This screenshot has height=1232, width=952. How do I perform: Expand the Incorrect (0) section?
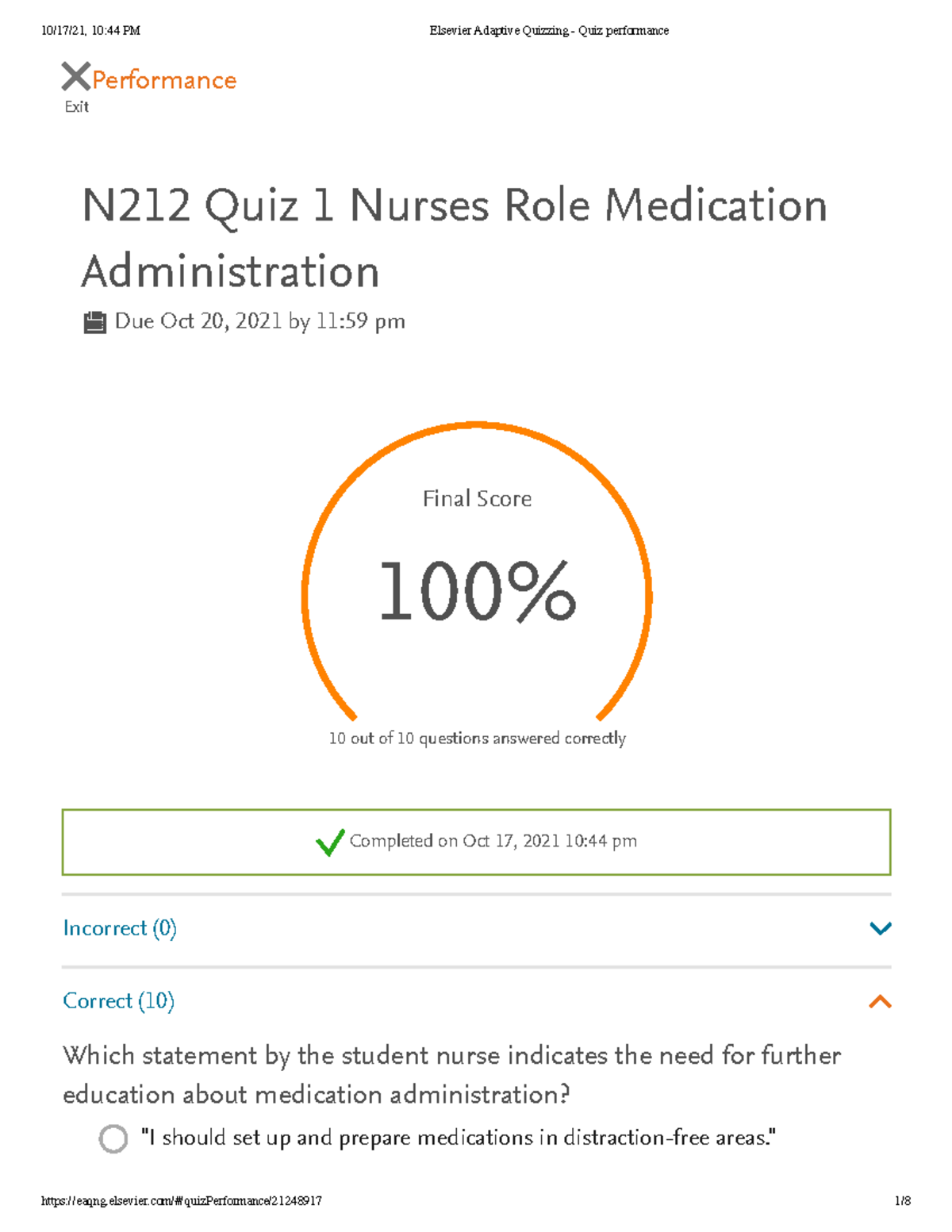click(120, 927)
